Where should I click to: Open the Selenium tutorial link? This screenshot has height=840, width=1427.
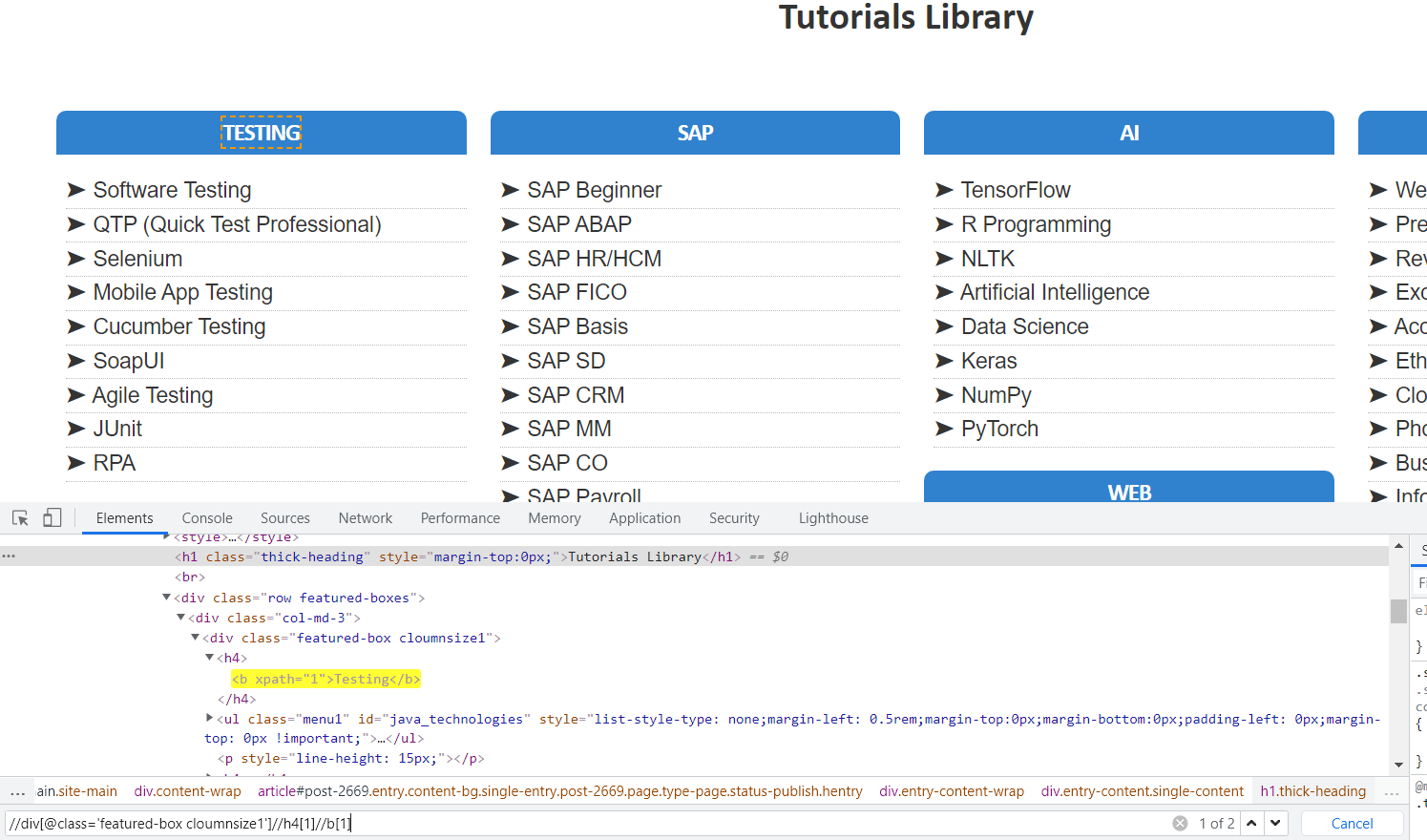137,259
